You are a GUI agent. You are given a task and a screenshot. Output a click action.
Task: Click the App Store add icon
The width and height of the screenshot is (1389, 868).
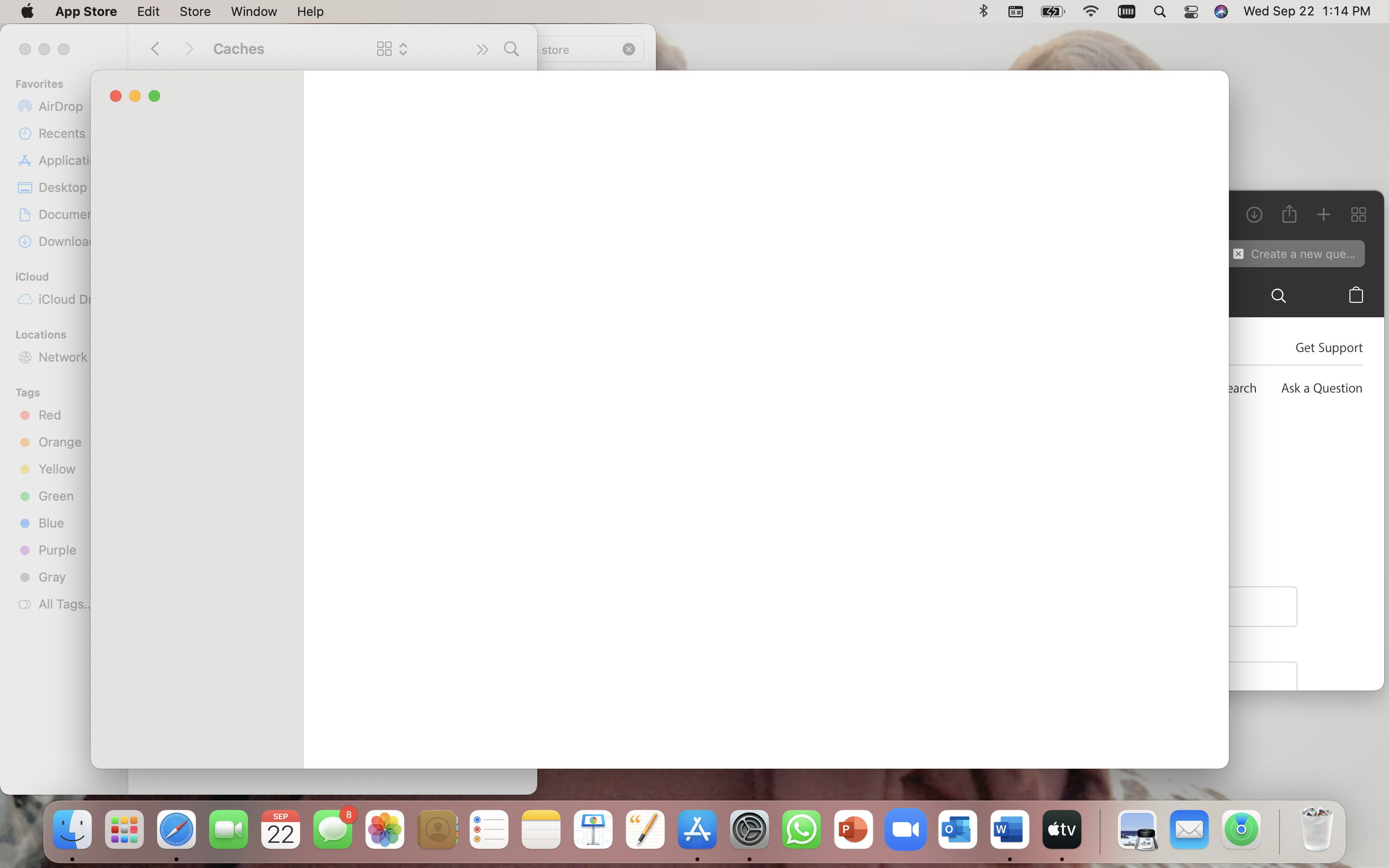coord(1323,214)
